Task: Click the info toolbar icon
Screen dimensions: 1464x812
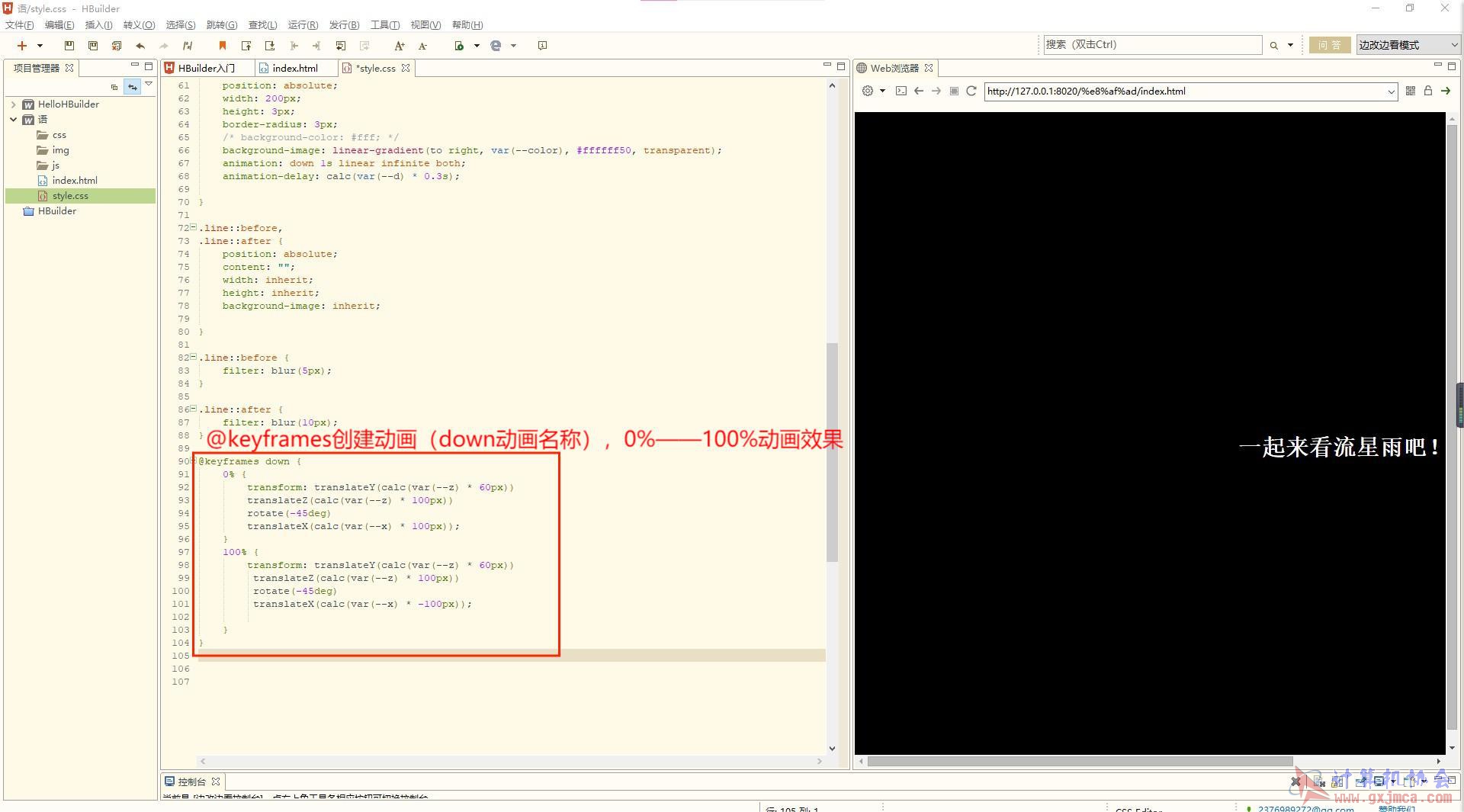Action: 542,46
